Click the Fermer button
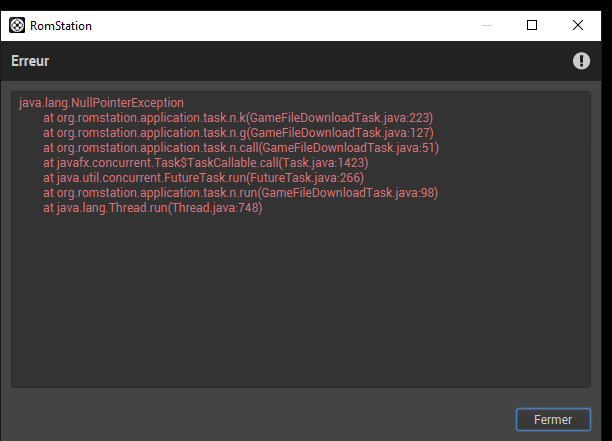Screen dimensions: 612x441 pyautogui.click(x=553, y=420)
